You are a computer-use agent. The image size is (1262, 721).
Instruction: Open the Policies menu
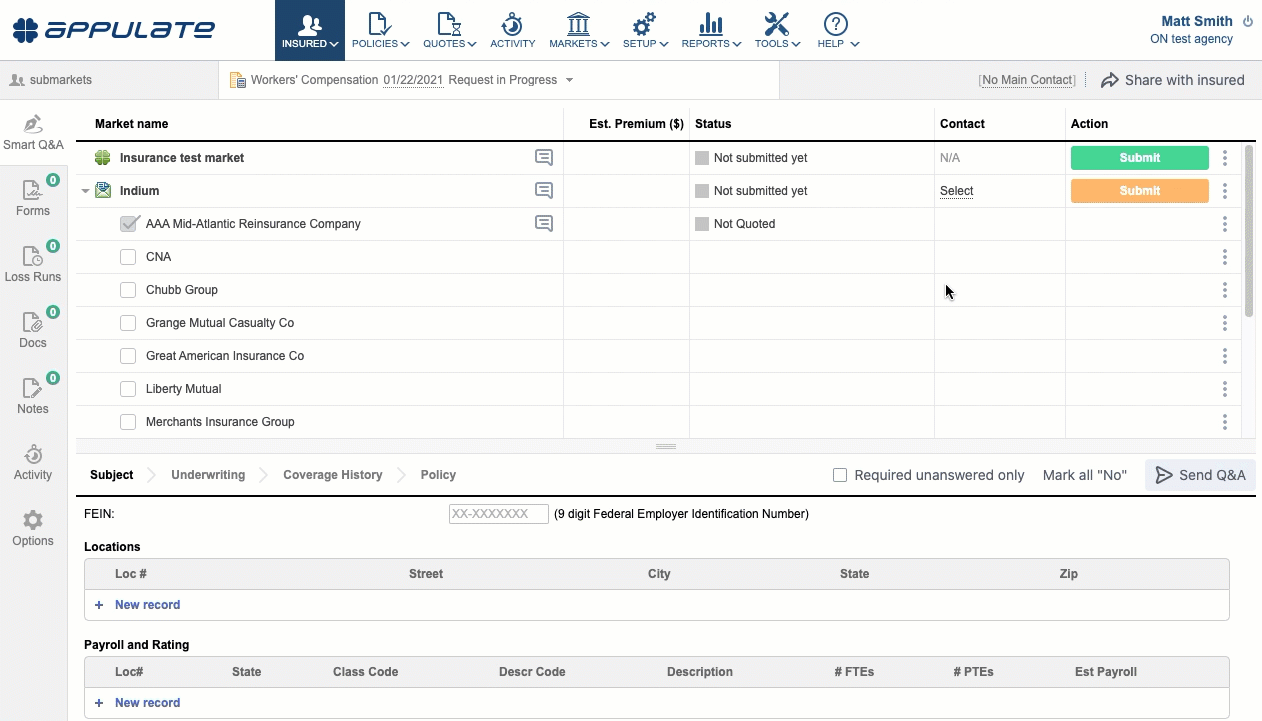(x=380, y=30)
